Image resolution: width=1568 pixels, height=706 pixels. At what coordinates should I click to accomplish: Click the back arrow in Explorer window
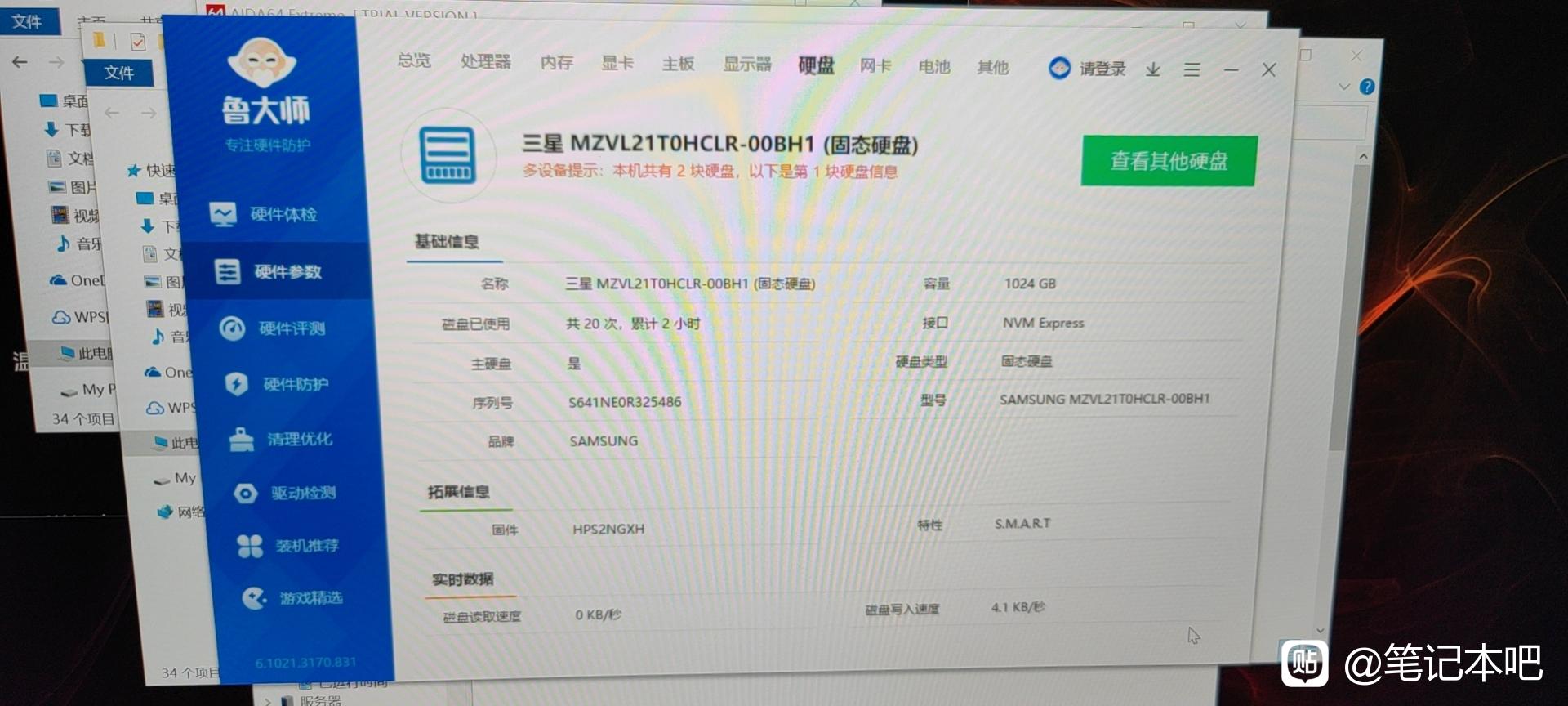pyautogui.click(x=20, y=62)
